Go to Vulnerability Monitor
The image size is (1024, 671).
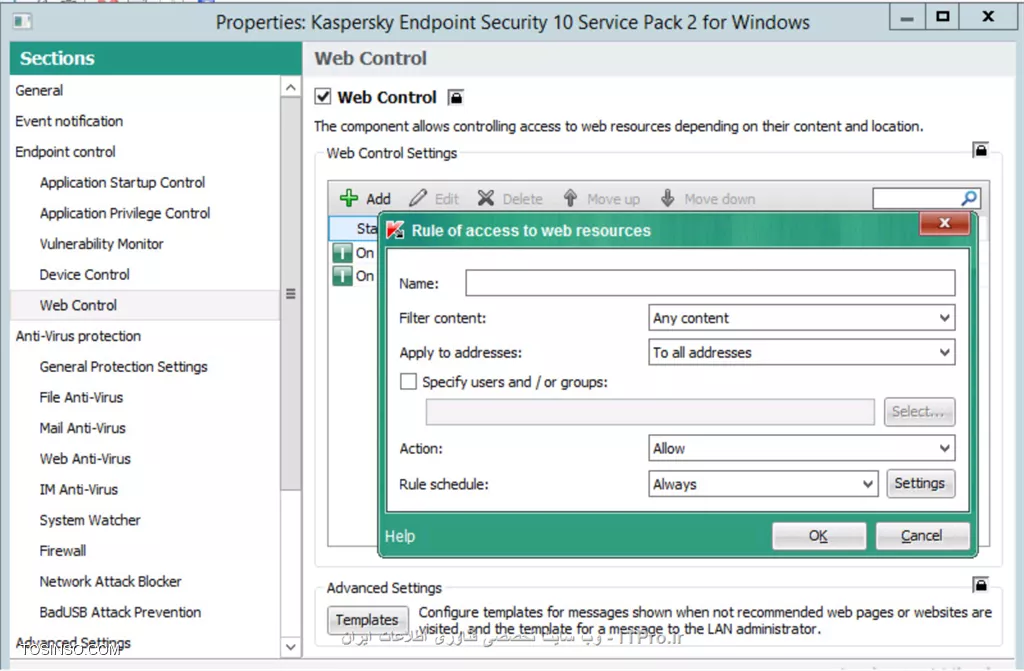pos(101,244)
